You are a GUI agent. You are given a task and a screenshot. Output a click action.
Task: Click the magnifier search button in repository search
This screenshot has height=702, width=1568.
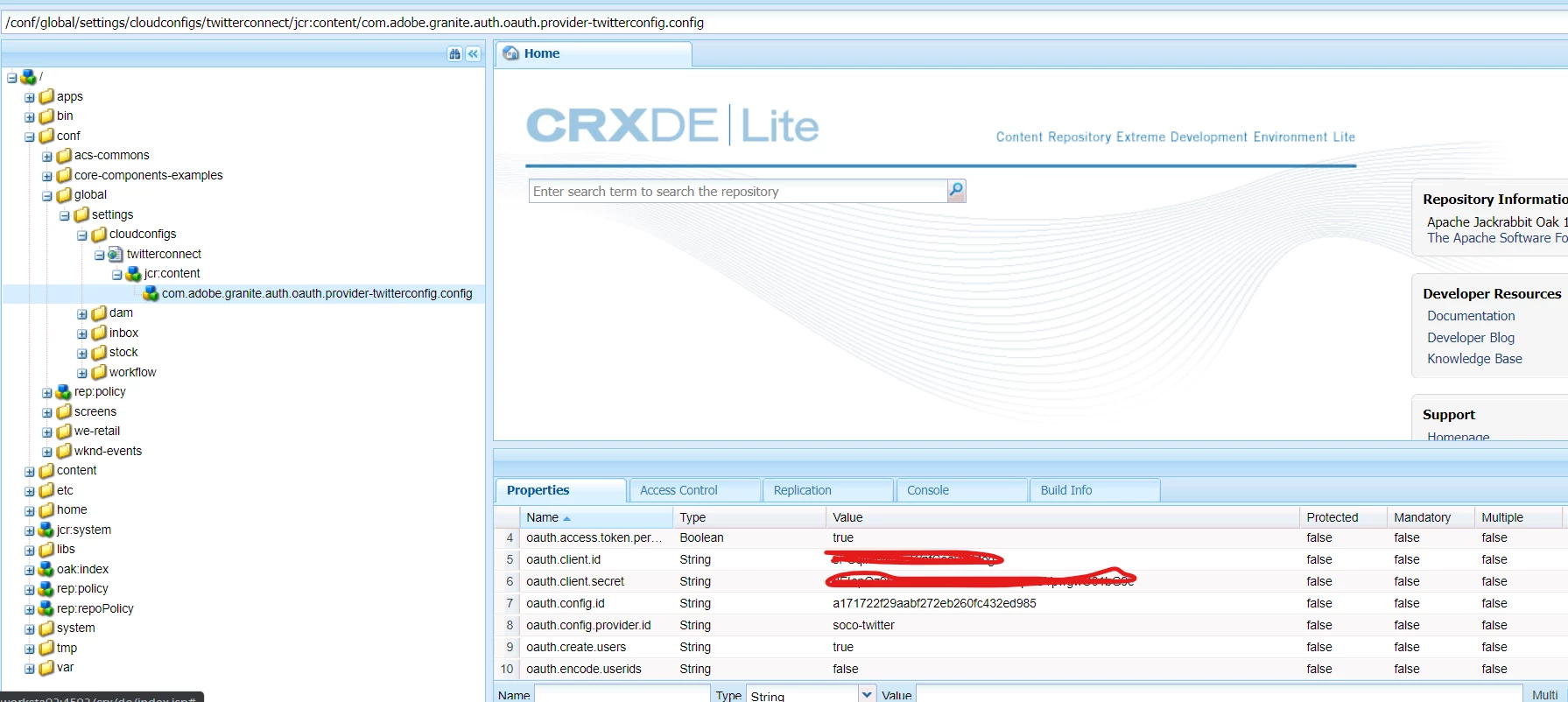956,190
